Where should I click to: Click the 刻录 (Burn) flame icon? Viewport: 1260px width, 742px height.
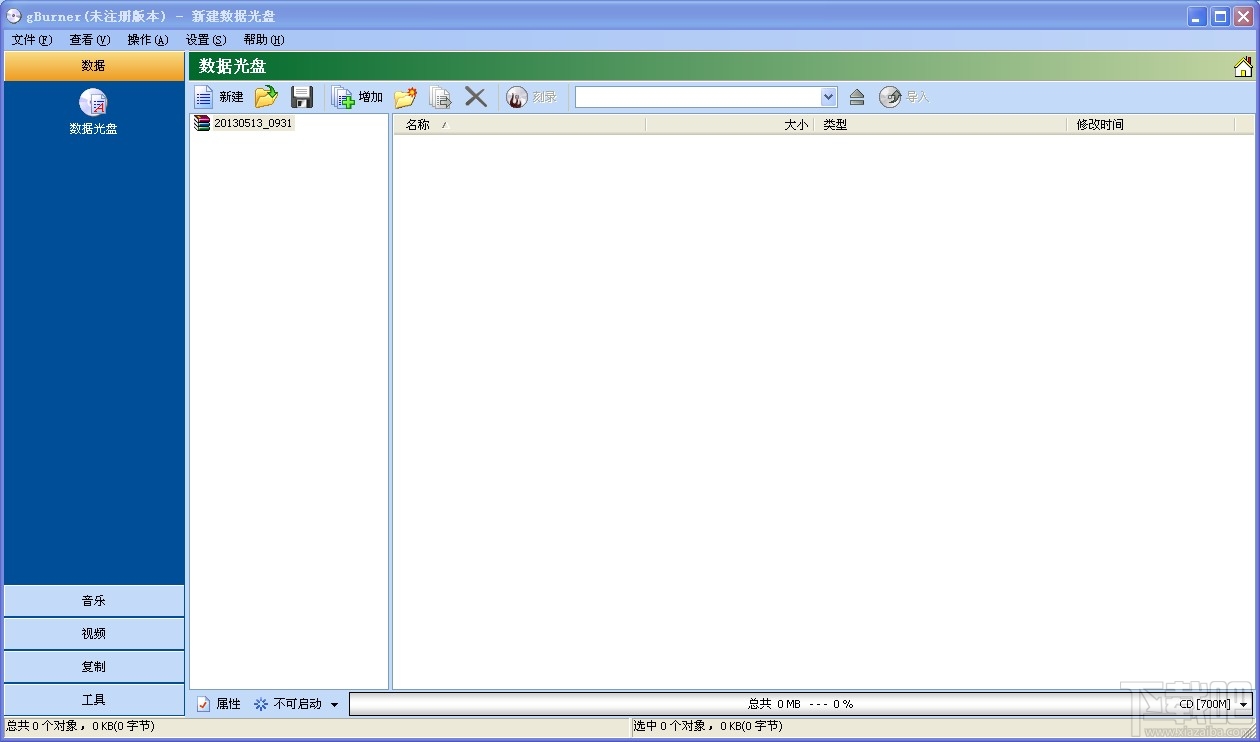point(517,97)
